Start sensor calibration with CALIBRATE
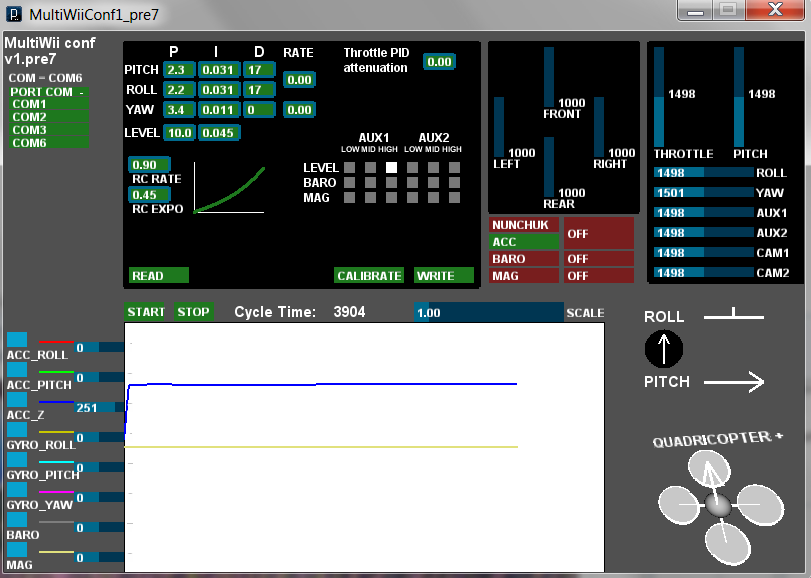811x578 pixels. [369, 276]
